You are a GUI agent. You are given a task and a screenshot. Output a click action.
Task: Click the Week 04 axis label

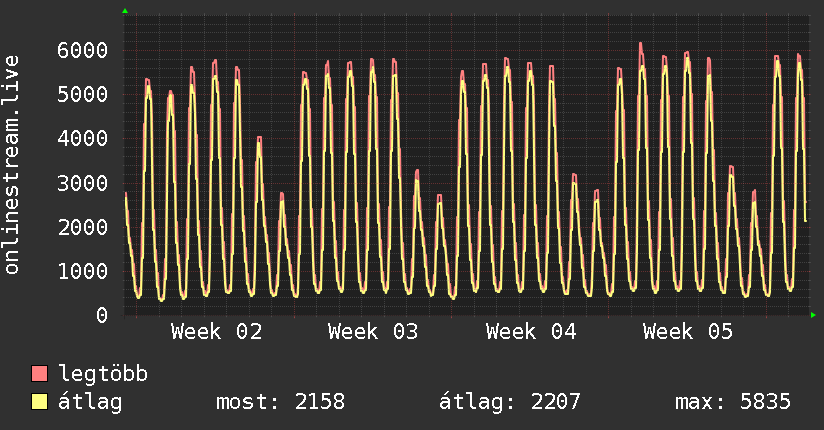(x=531, y=332)
